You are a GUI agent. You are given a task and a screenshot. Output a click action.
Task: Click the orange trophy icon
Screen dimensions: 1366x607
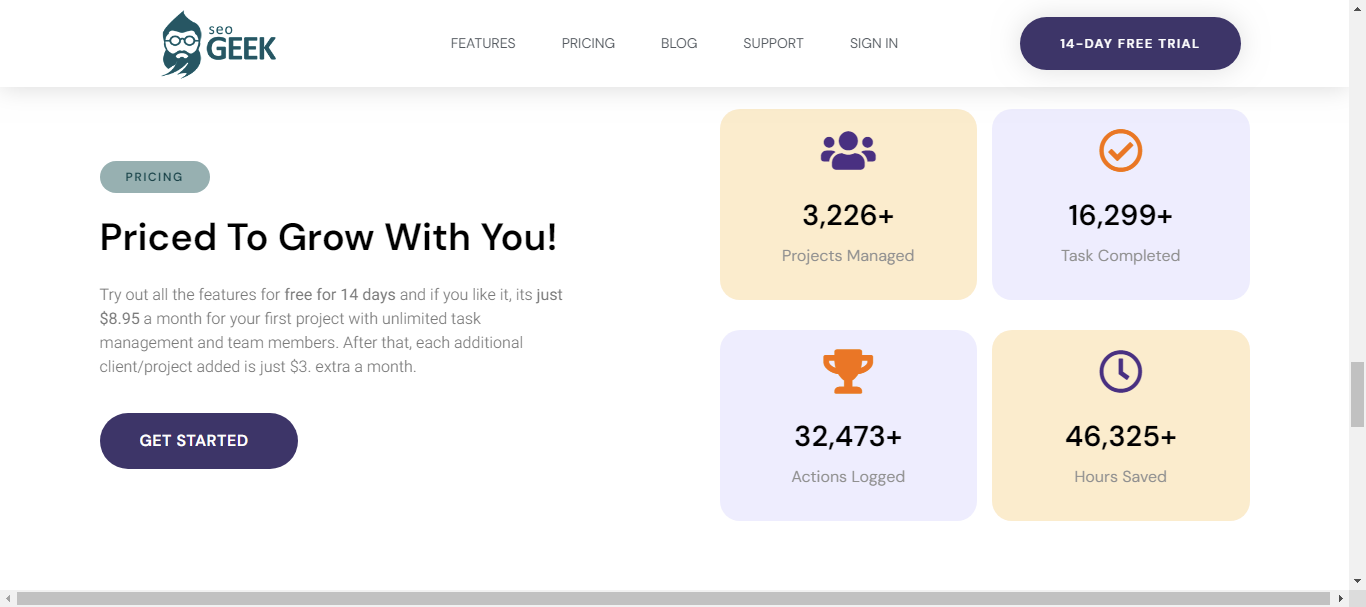[848, 371]
